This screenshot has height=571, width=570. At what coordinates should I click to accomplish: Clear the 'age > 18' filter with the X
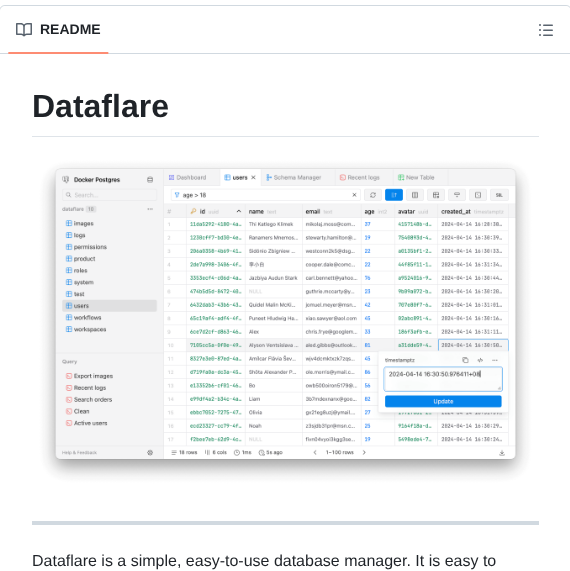click(354, 195)
